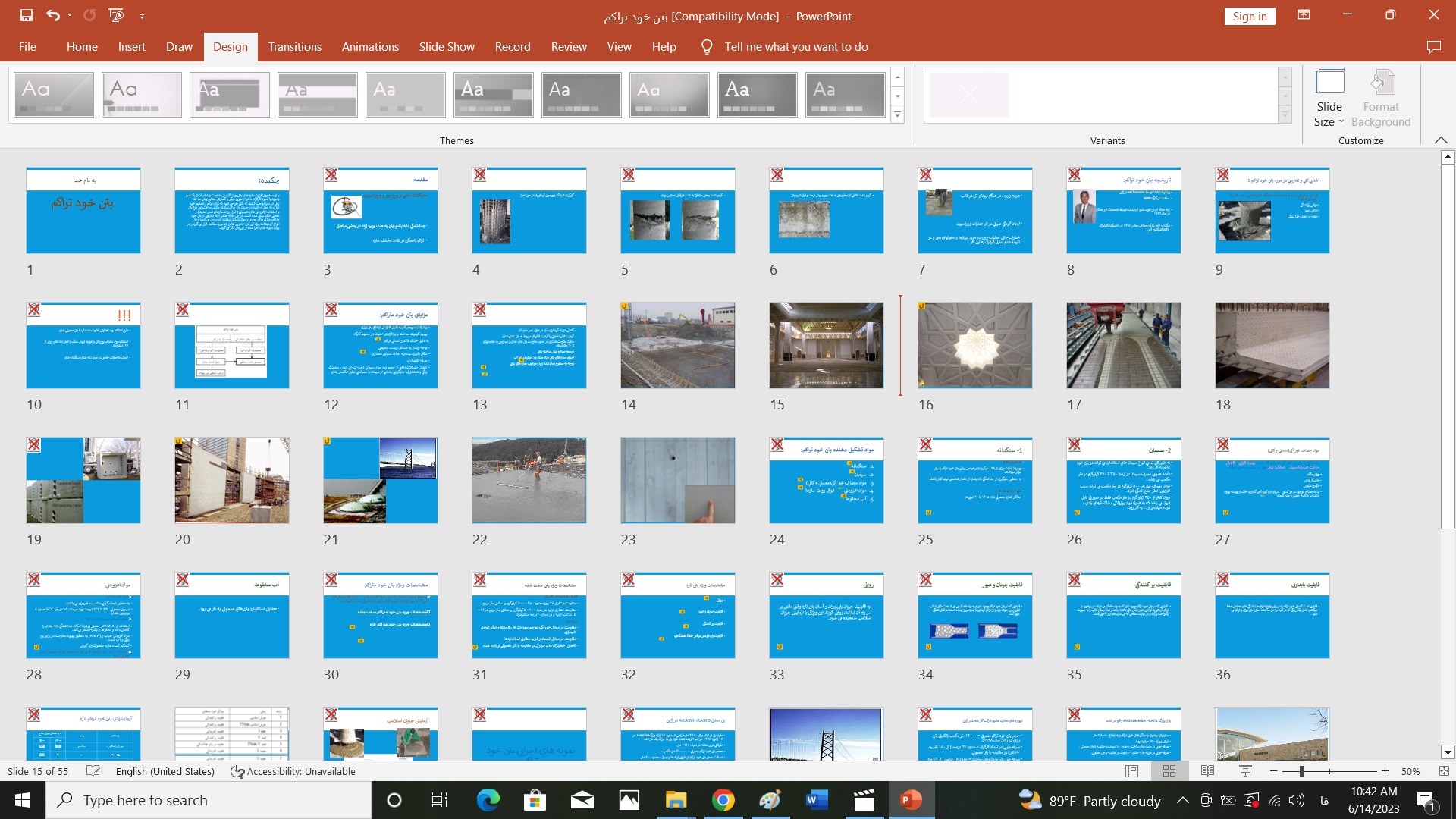
Task: Collapse the ribbon with the chevron
Action: (x=1441, y=140)
